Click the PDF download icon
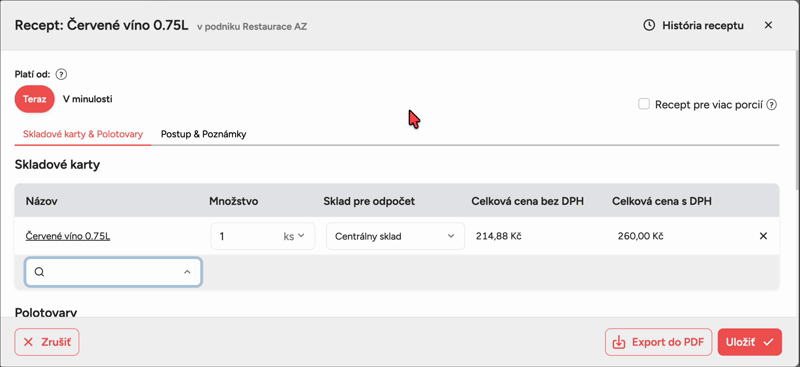 [618, 342]
